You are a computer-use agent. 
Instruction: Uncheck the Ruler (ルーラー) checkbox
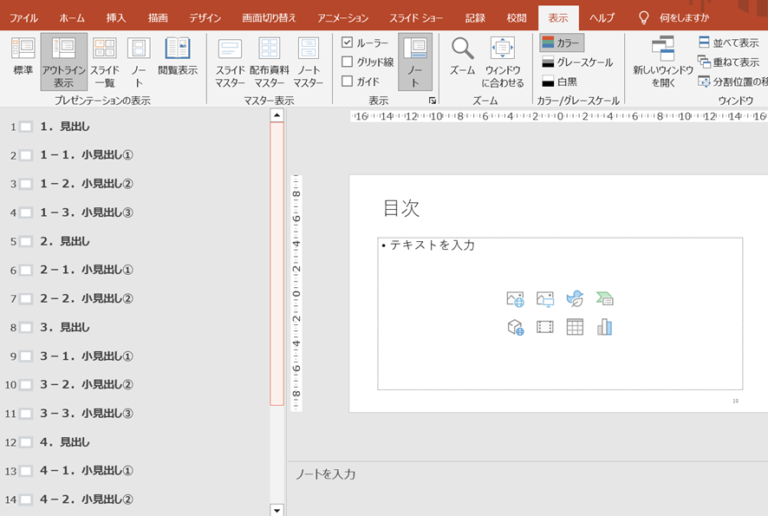point(347,43)
